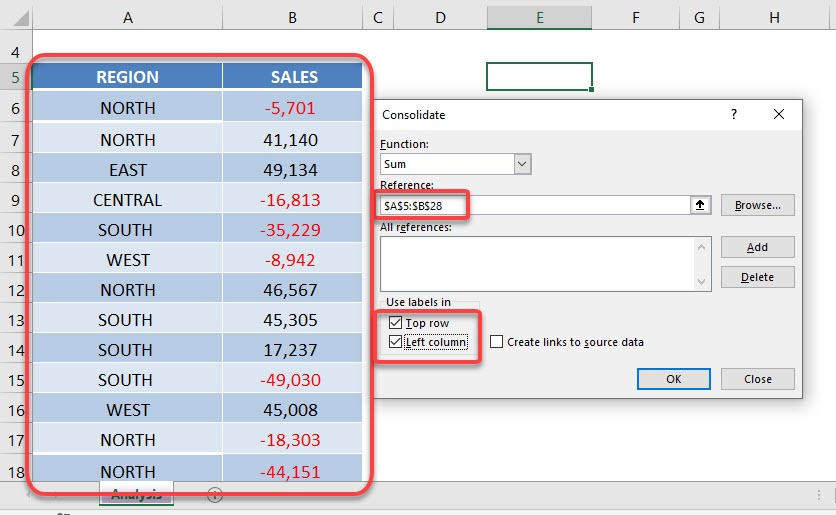Viewport: 836px width, 515px height.
Task: Click the collapse dialog arrow beside Reference field
Action: point(700,205)
